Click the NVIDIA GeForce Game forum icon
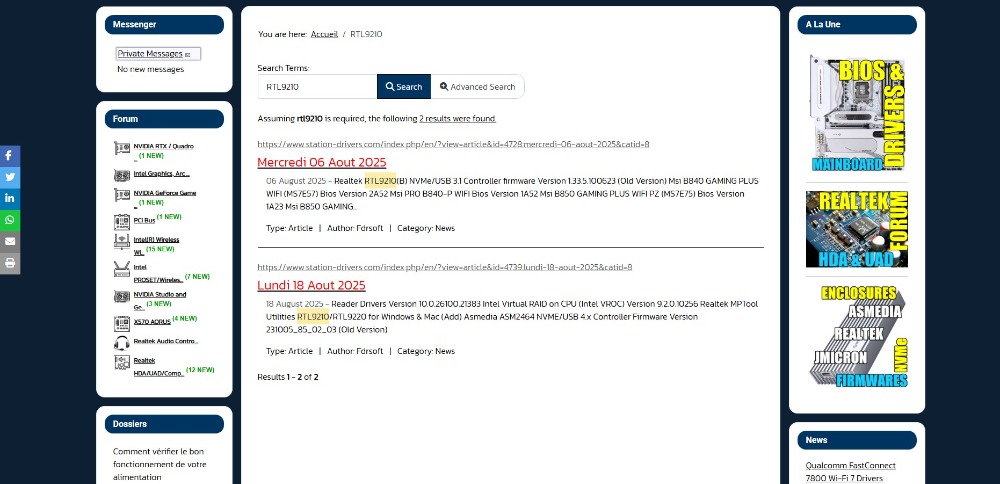The height and width of the screenshot is (484, 1000). click(x=122, y=194)
